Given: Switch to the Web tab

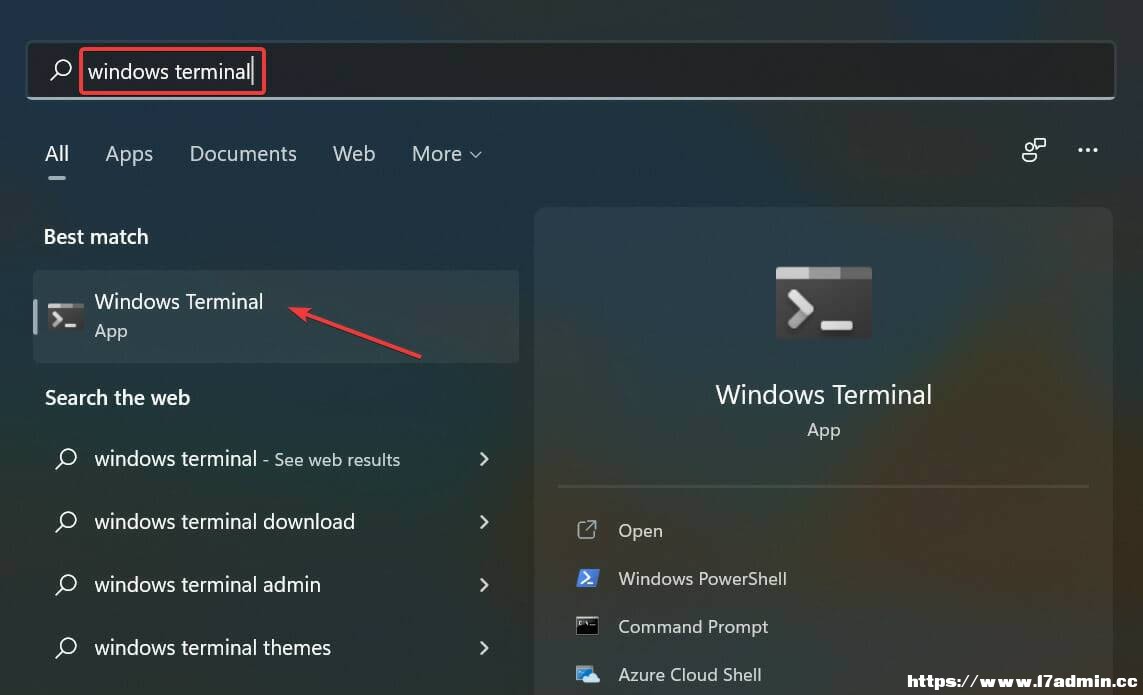Looking at the screenshot, I should tap(354, 154).
